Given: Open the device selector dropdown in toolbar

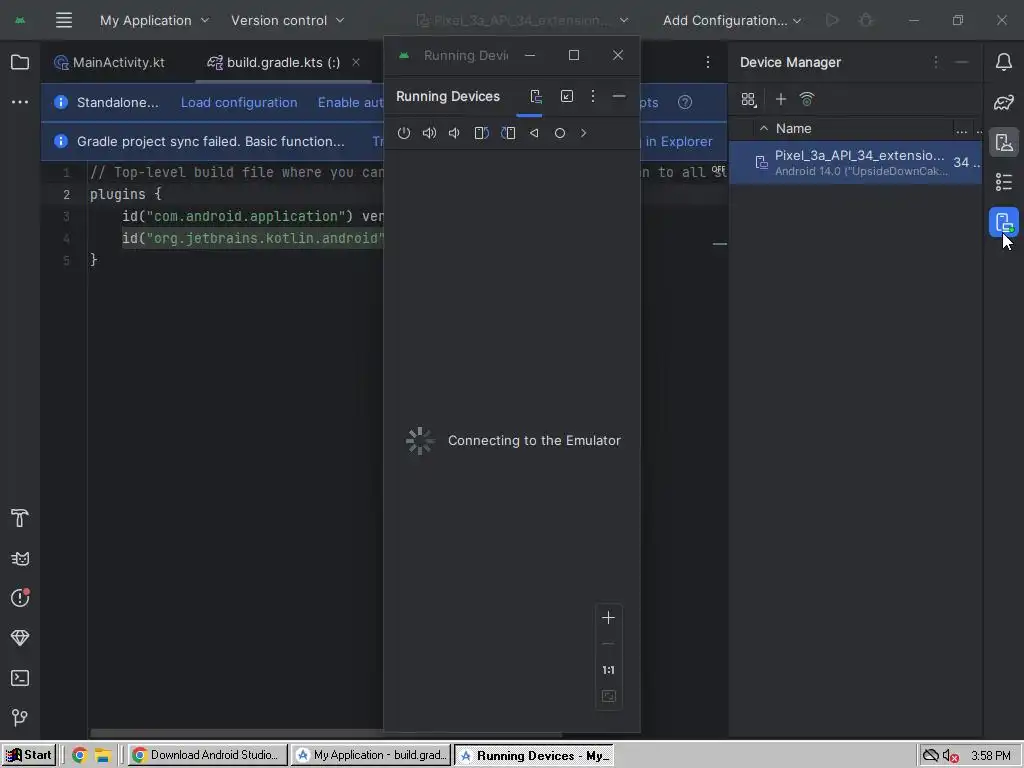Looking at the screenshot, I should [x=522, y=20].
